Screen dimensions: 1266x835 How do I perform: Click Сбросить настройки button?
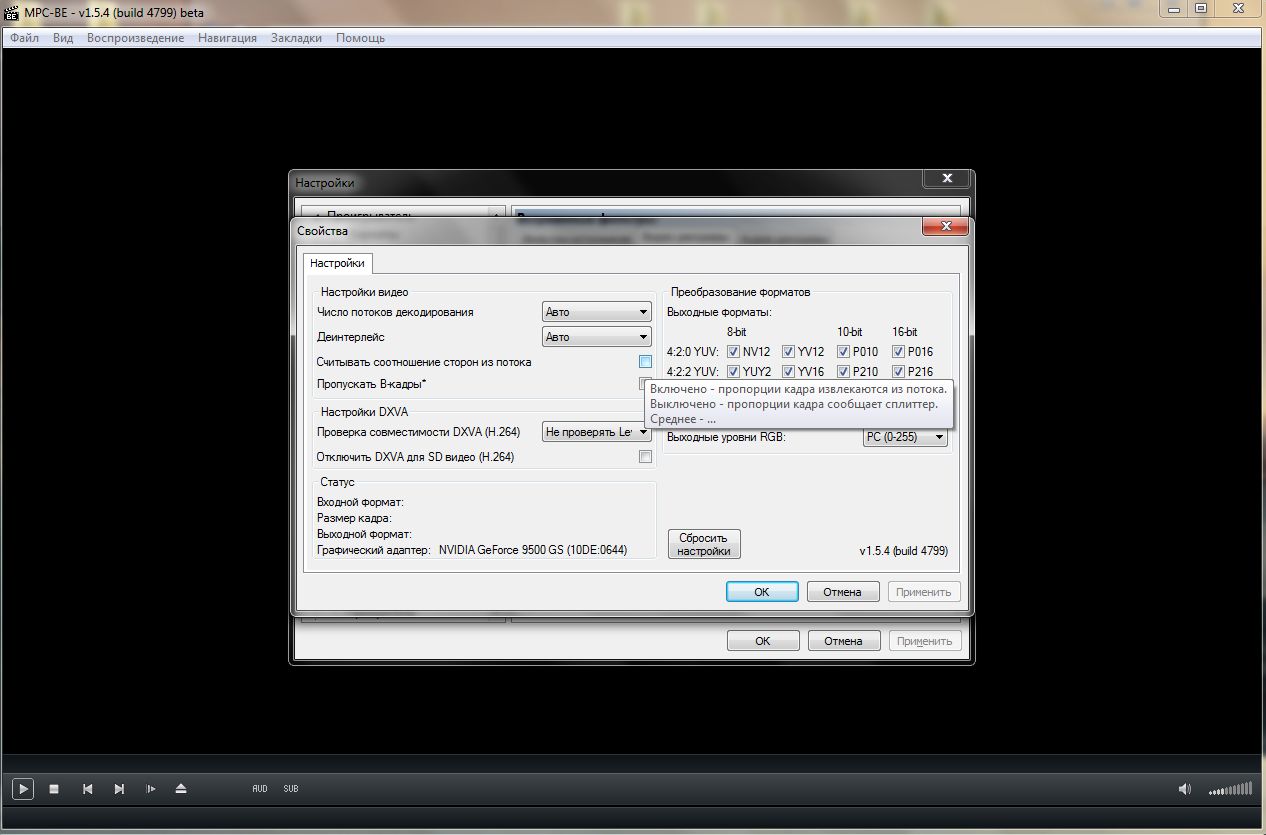pos(704,544)
